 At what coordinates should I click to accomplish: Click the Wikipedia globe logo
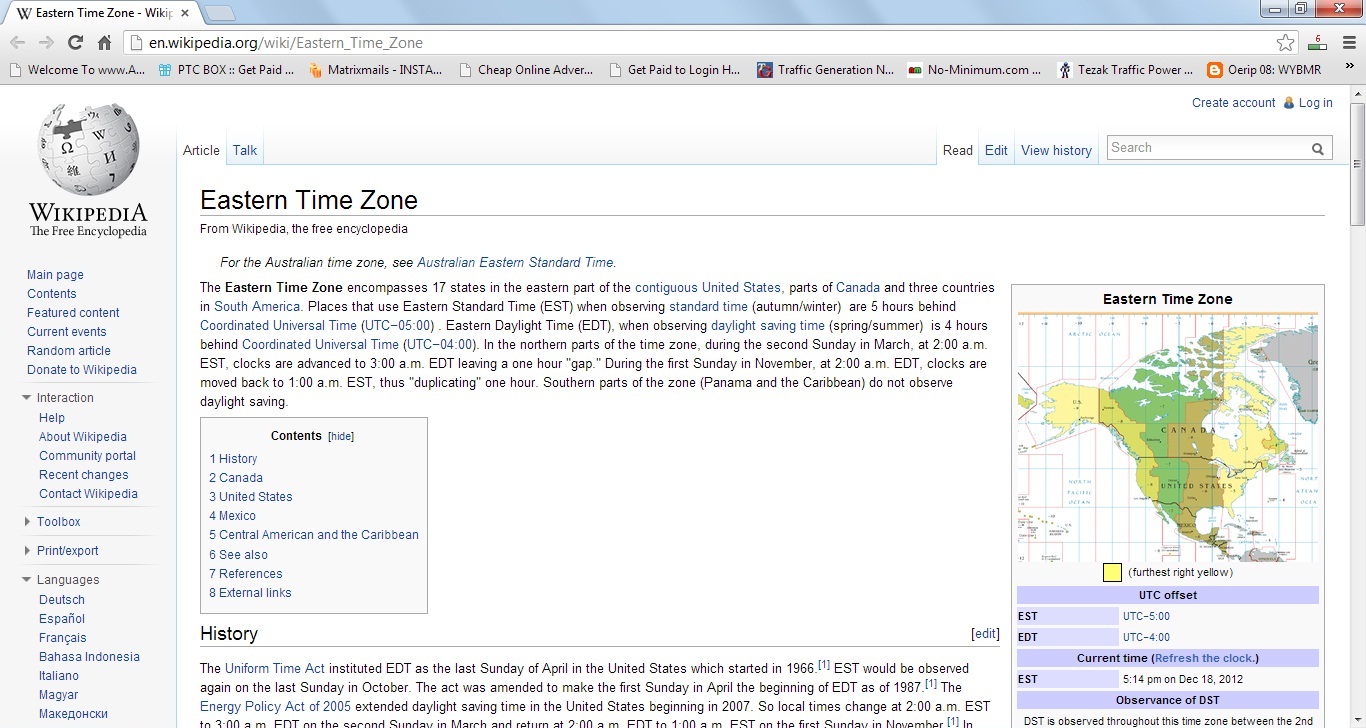(88, 148)
